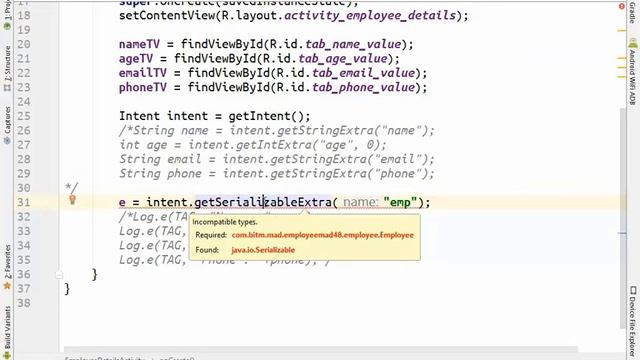Screen dimensions: 640x360
Task: Click tab_email_value on line 22
Action: click(363, 73)
